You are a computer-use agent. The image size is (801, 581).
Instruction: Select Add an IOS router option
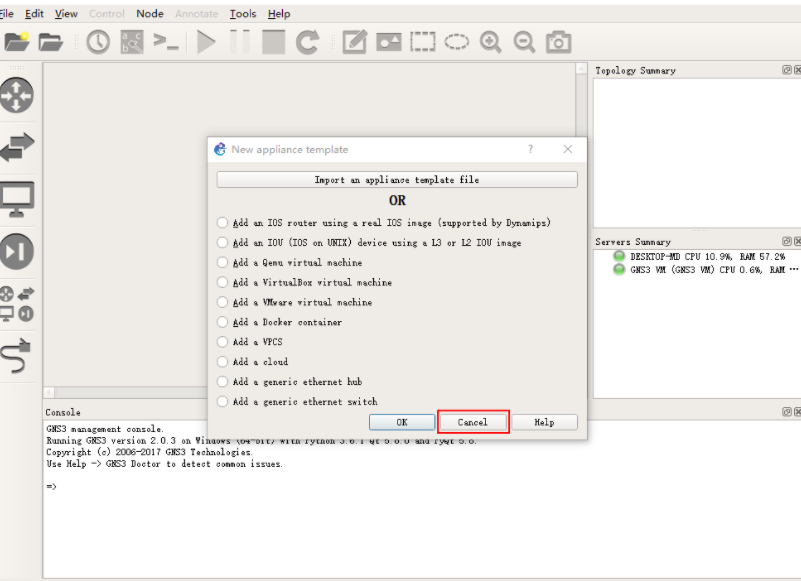[221, 222]
